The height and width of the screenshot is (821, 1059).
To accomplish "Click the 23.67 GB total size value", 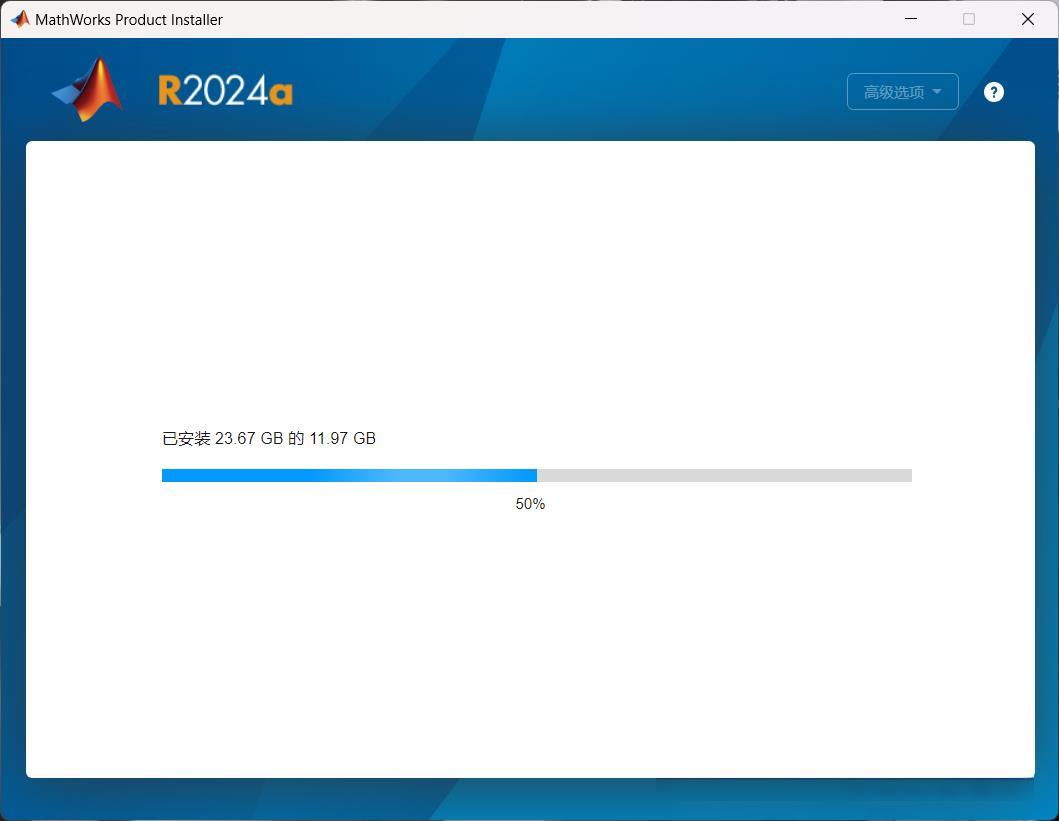I will [x=249, y=438].
